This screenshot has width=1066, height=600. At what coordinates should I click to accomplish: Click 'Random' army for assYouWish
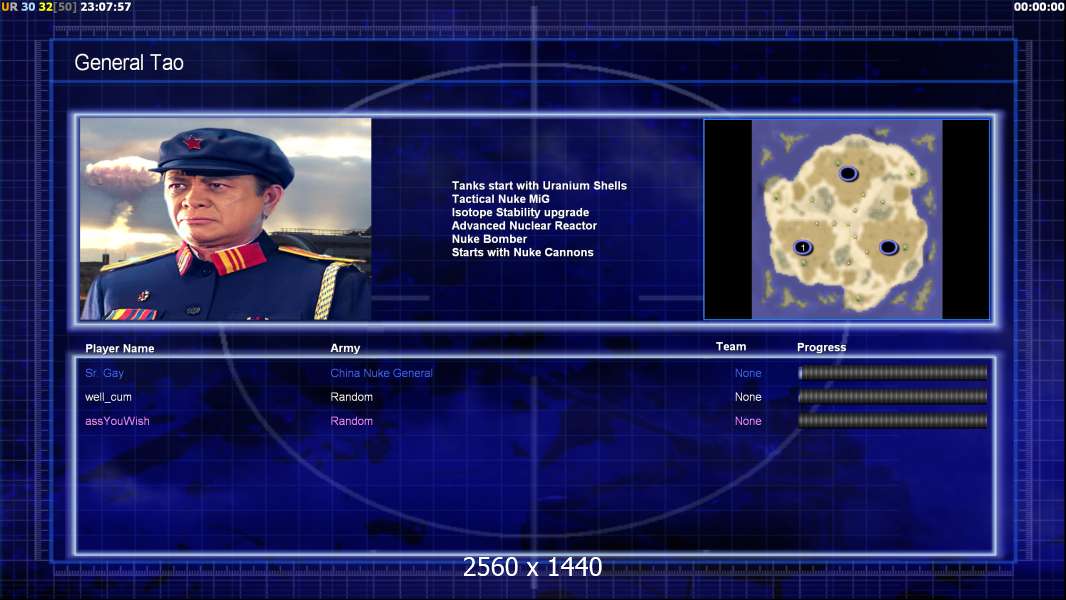click(351, 421)
